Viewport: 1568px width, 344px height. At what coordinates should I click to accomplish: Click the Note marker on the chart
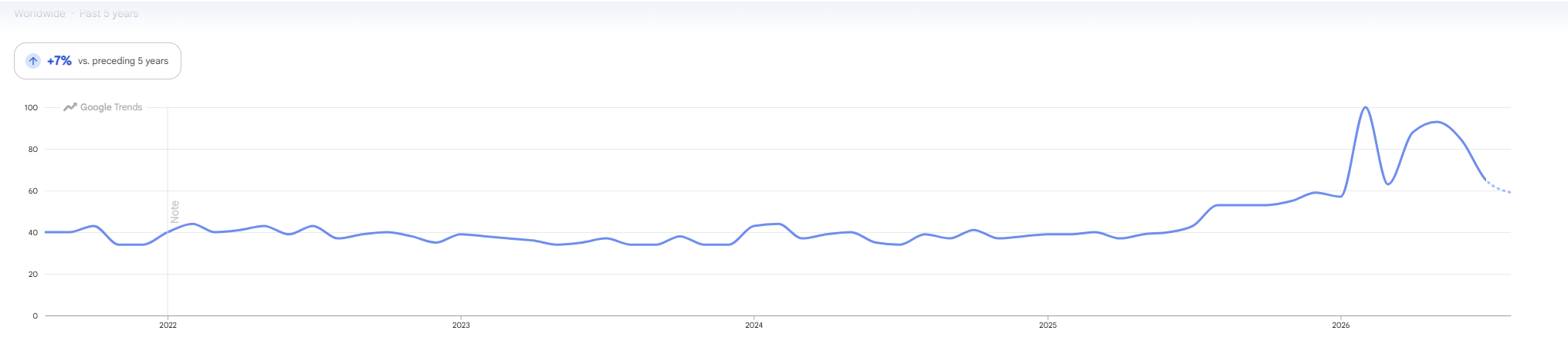(174, 211)
